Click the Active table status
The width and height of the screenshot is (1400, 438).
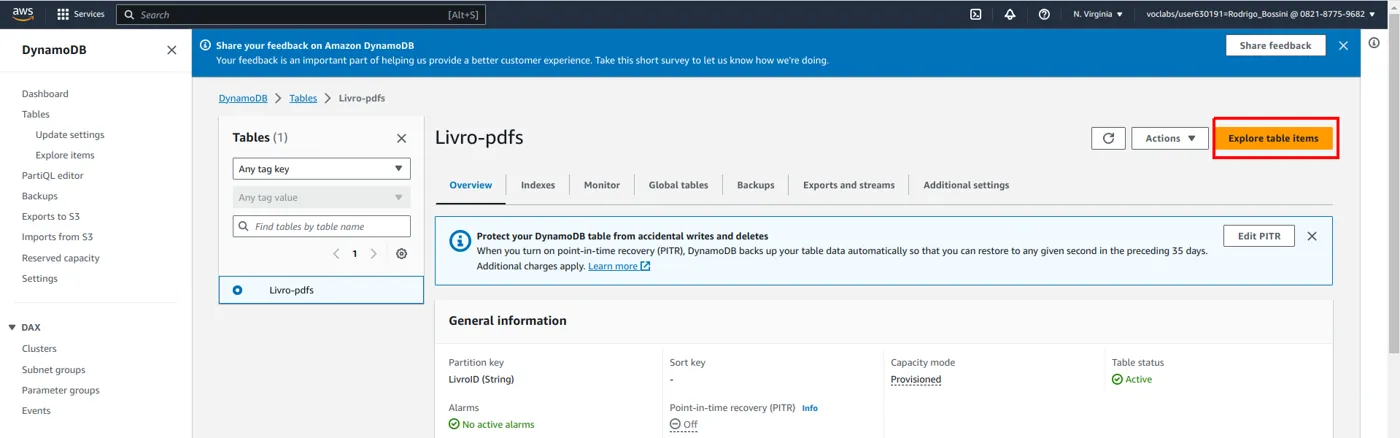[x=1132, y=380]
